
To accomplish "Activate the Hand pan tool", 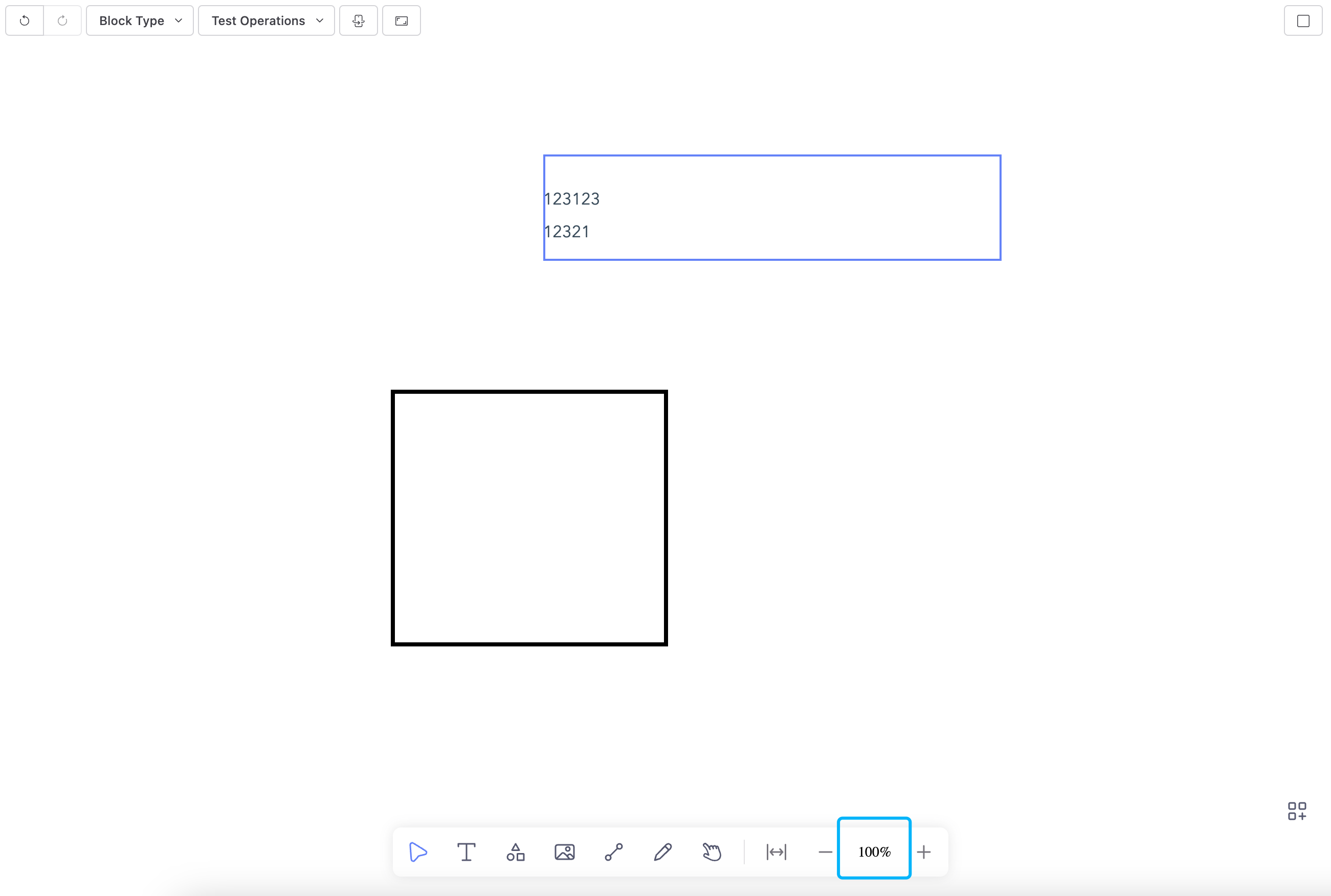I will (x=712, y=852).
